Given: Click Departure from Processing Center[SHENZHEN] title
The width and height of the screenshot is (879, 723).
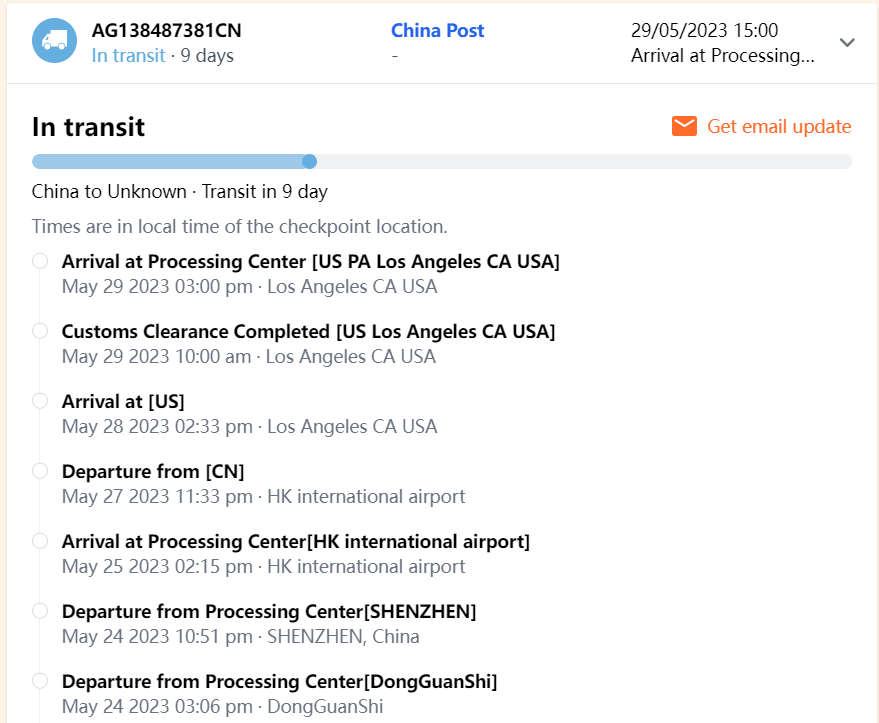Looking at the screenshot, I should (269, 611).
